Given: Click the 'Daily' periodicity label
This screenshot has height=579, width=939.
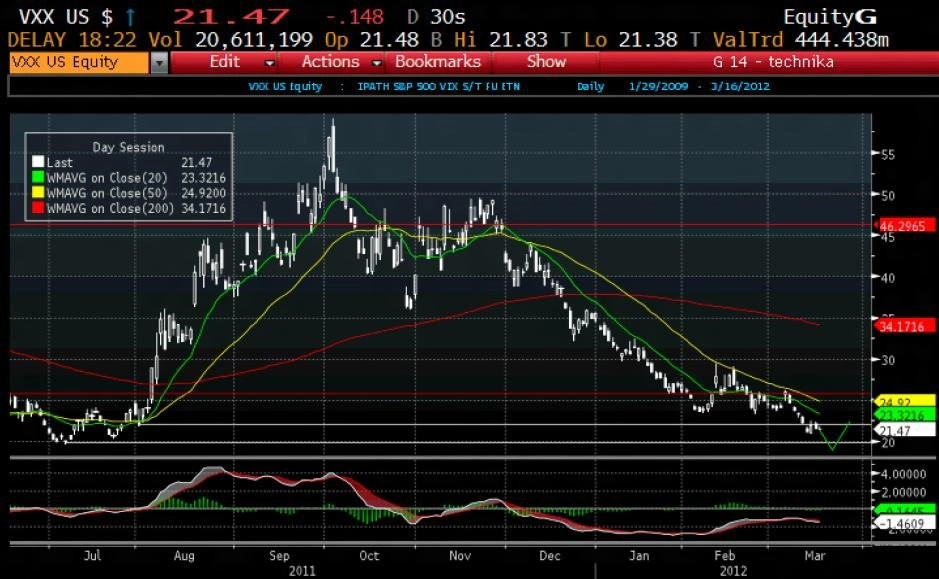Looking at the screenshot, I should tap(590, 86).
